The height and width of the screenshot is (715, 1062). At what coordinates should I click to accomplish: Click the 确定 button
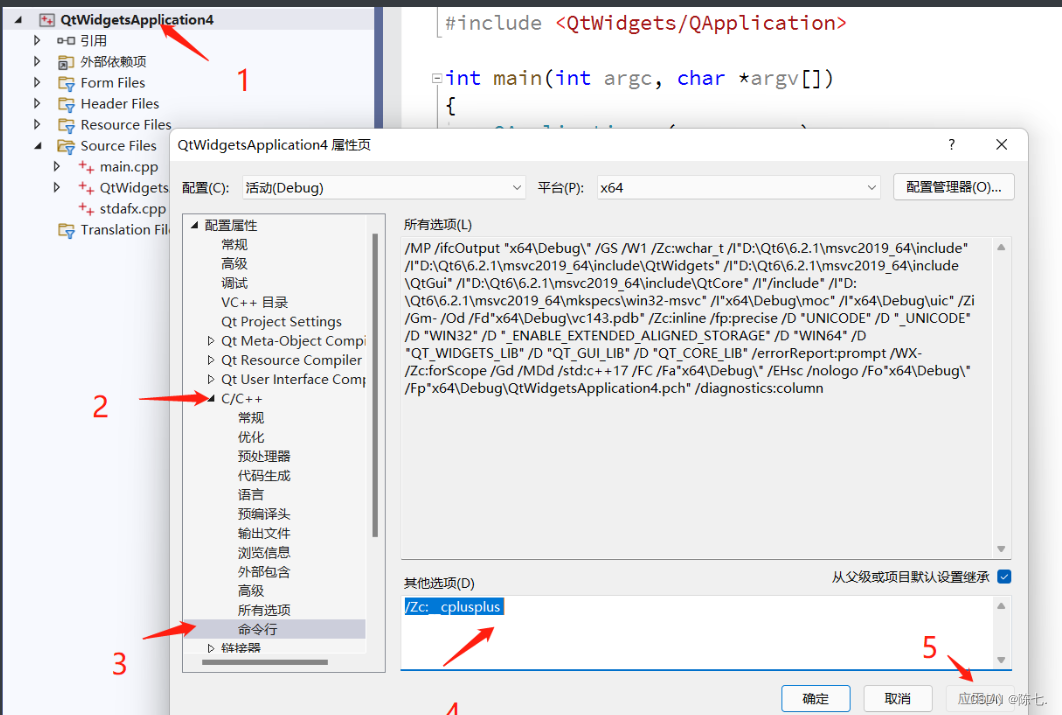tap(815, 698)
